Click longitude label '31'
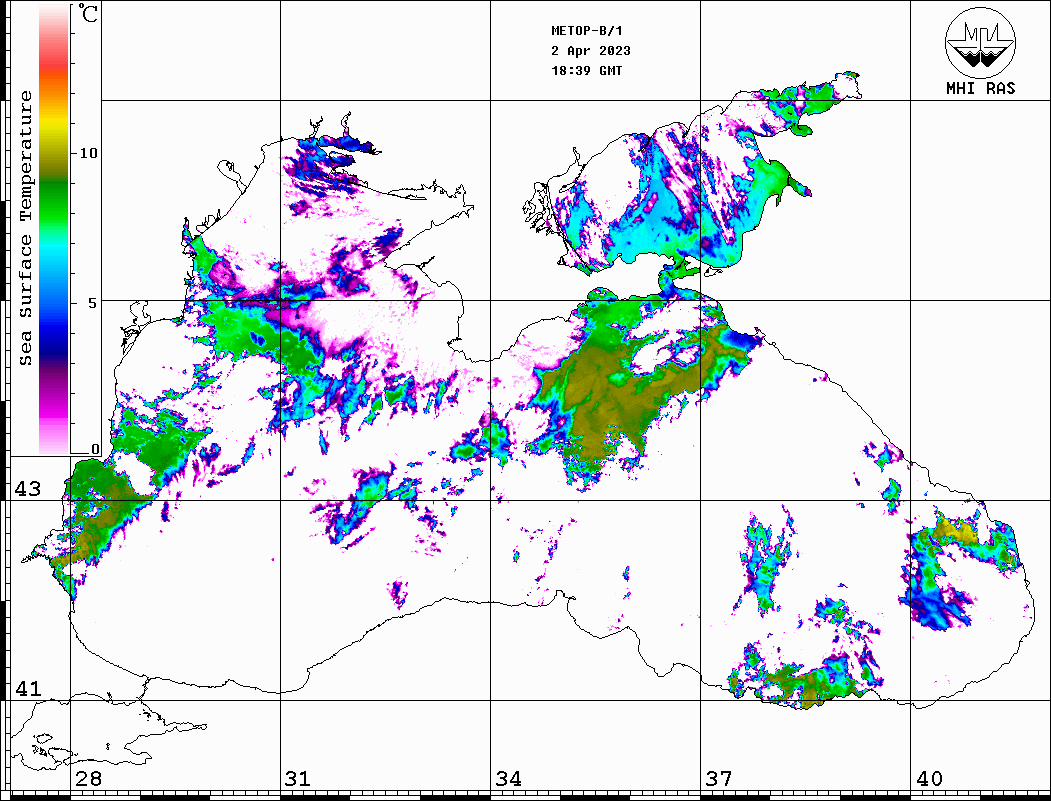Screen dimensions: 1051x801 (x=298, y=778)
